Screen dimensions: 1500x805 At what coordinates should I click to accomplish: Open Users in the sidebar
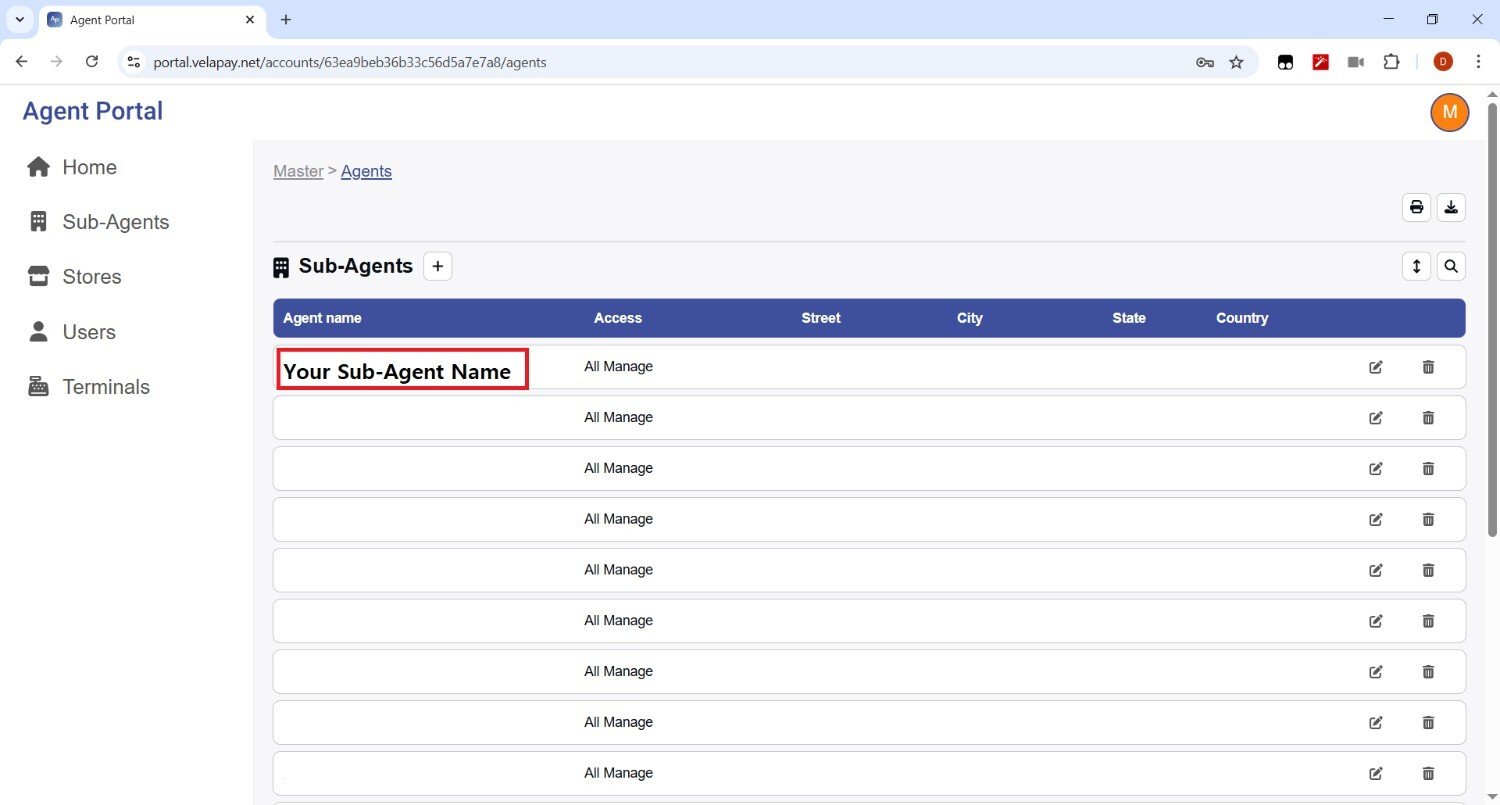(x=89, y=332)
